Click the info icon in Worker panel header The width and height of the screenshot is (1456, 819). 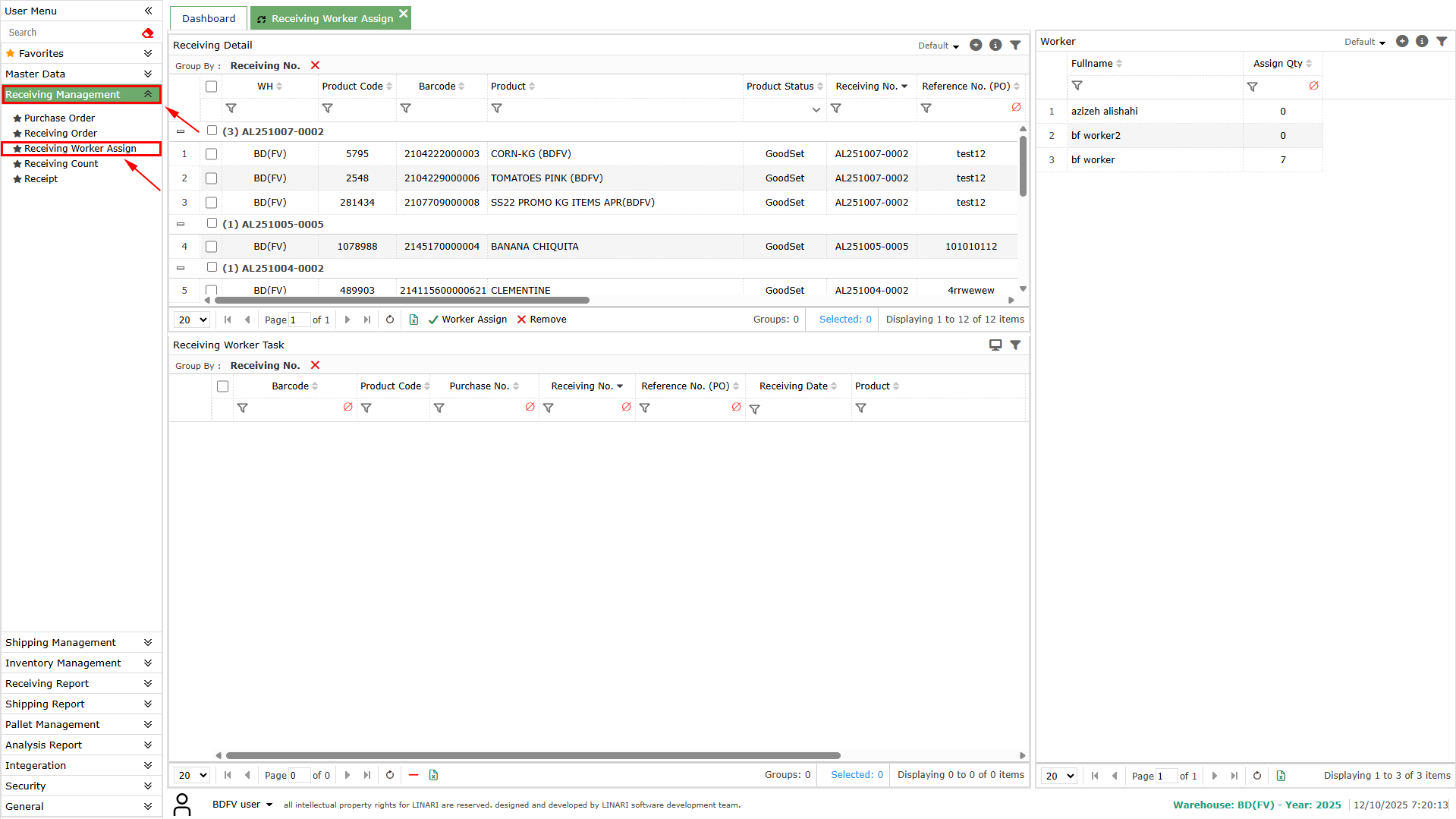pyautogui.click(x=1422, y=42)
